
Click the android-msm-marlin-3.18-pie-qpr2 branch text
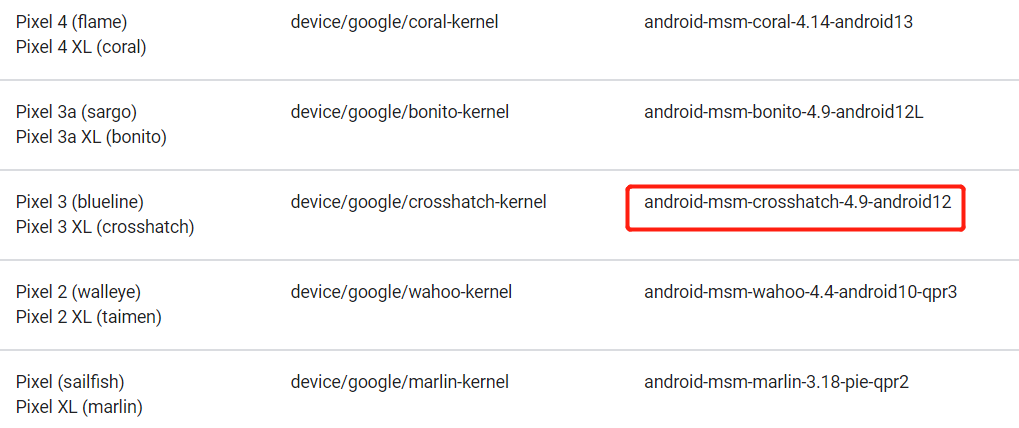pos(776,381)
